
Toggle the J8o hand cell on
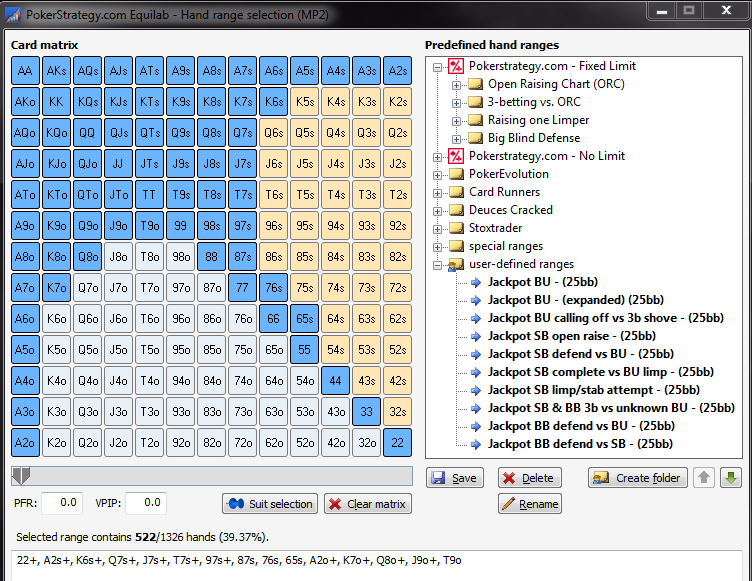coord(118,257)
